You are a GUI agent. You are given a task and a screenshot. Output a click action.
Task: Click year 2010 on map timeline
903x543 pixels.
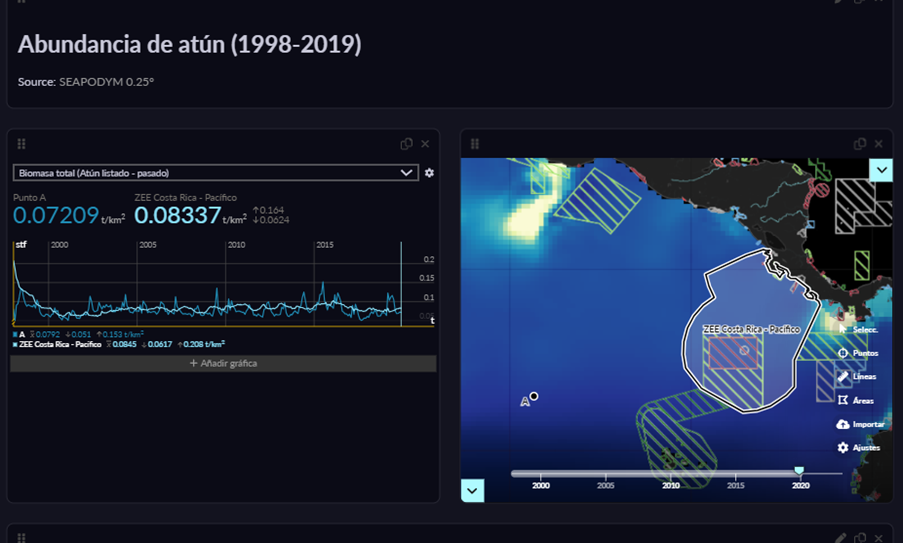tap(670, 485)
